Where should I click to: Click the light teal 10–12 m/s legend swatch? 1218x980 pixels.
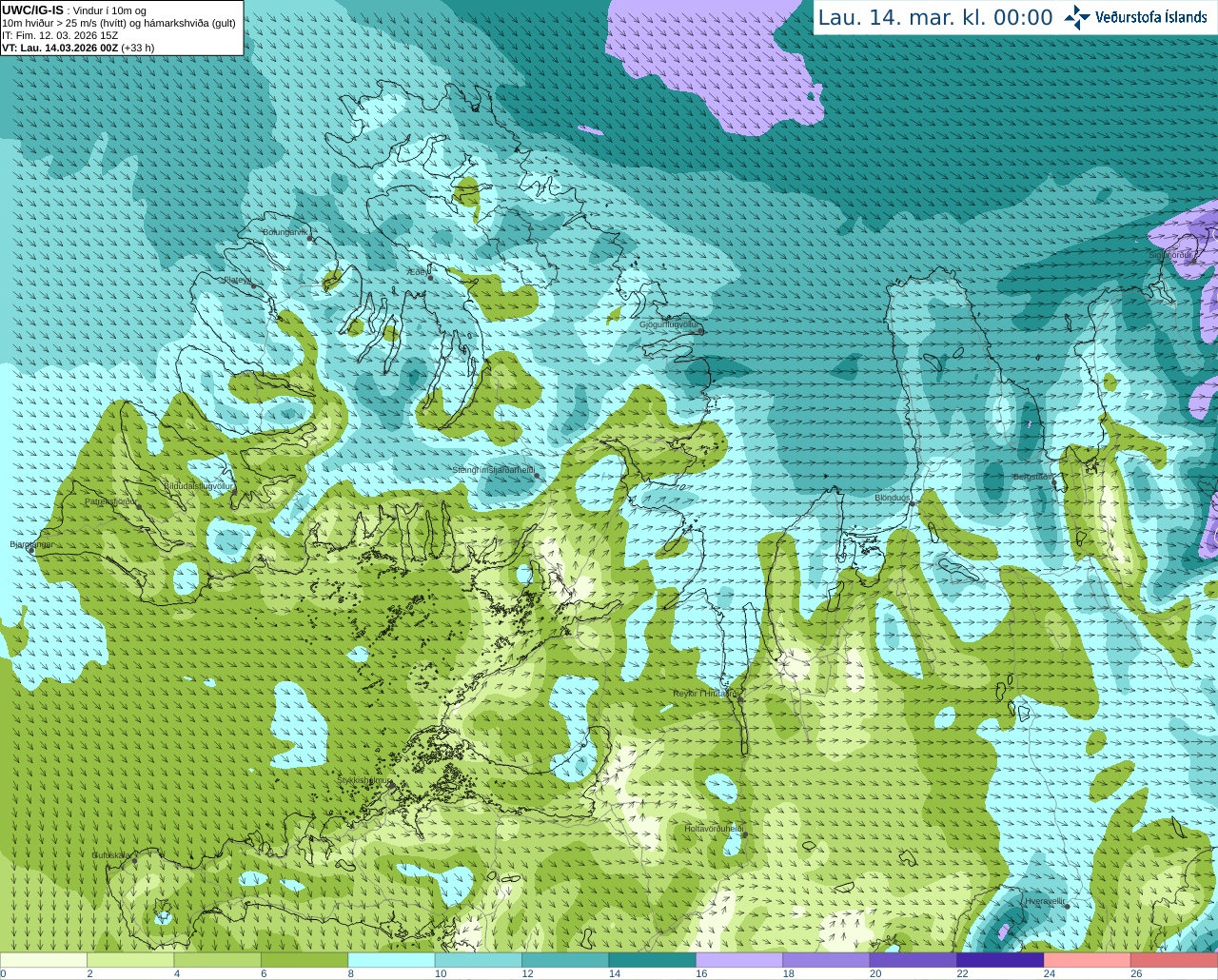(x=479, y=960)
